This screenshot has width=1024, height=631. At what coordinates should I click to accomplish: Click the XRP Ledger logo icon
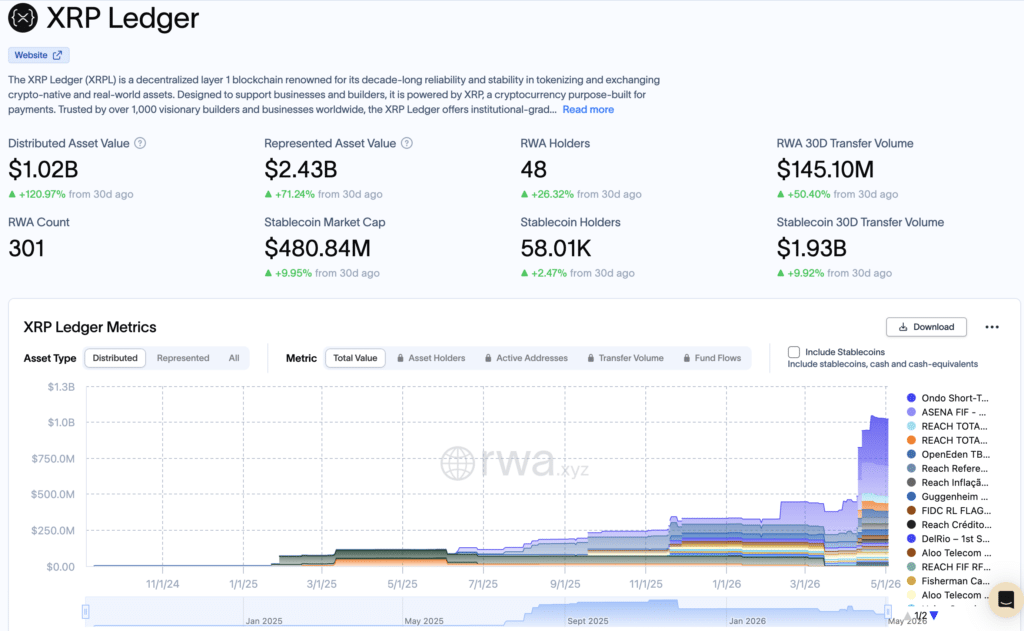tap(23, 18)
